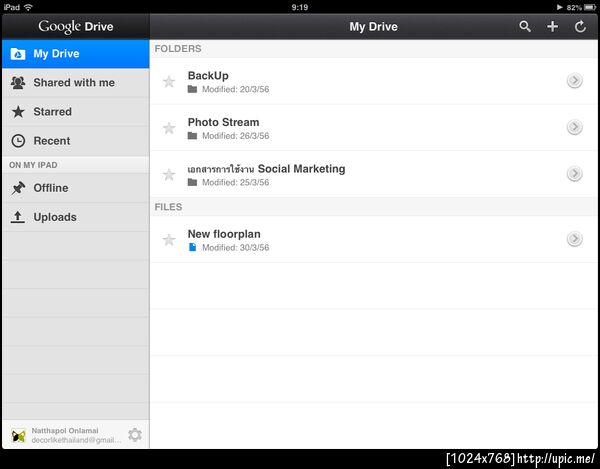Click the Offline pin icon

coord(18,188)
